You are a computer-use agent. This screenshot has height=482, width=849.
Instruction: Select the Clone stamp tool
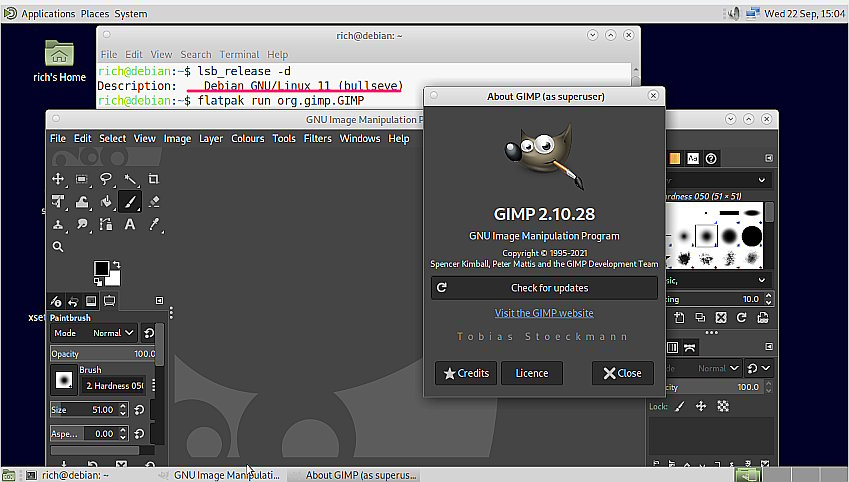point(58,224)
